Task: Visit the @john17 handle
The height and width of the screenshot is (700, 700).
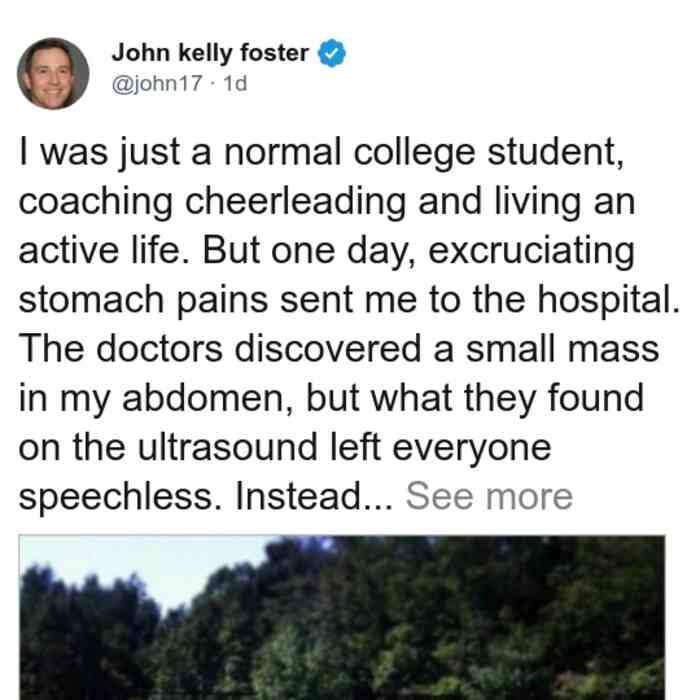Action: 157,83
